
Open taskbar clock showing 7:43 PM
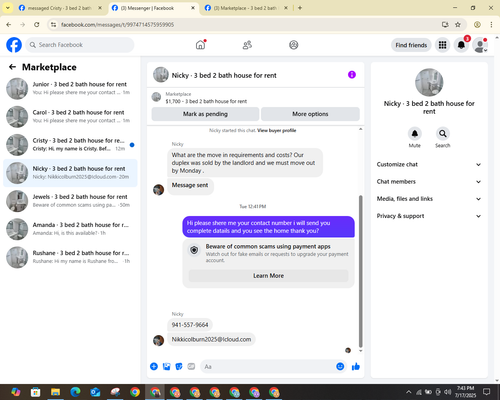tap(465, 392)
